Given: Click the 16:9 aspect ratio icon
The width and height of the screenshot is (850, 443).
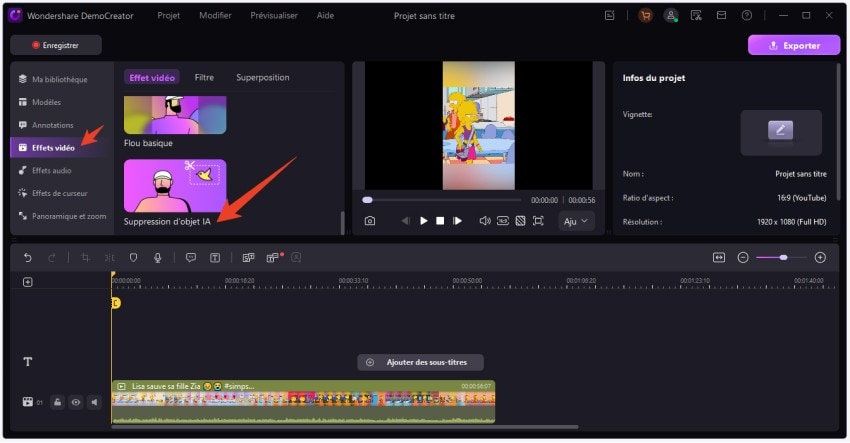Looking at the screenshot, I should (503, 221).
